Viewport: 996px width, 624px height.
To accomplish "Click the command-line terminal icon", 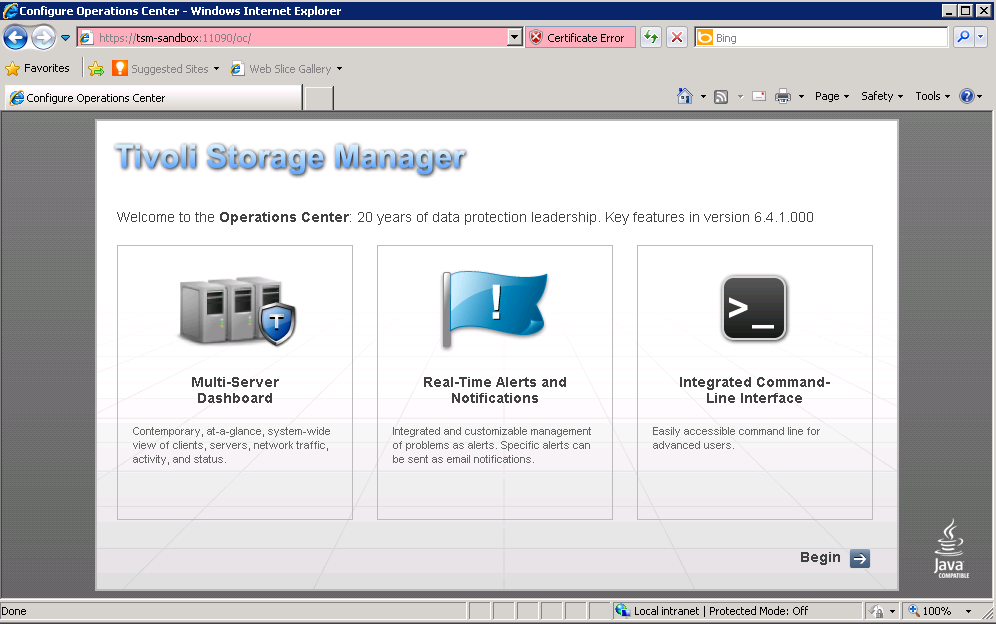I will (x=754, y=309).
